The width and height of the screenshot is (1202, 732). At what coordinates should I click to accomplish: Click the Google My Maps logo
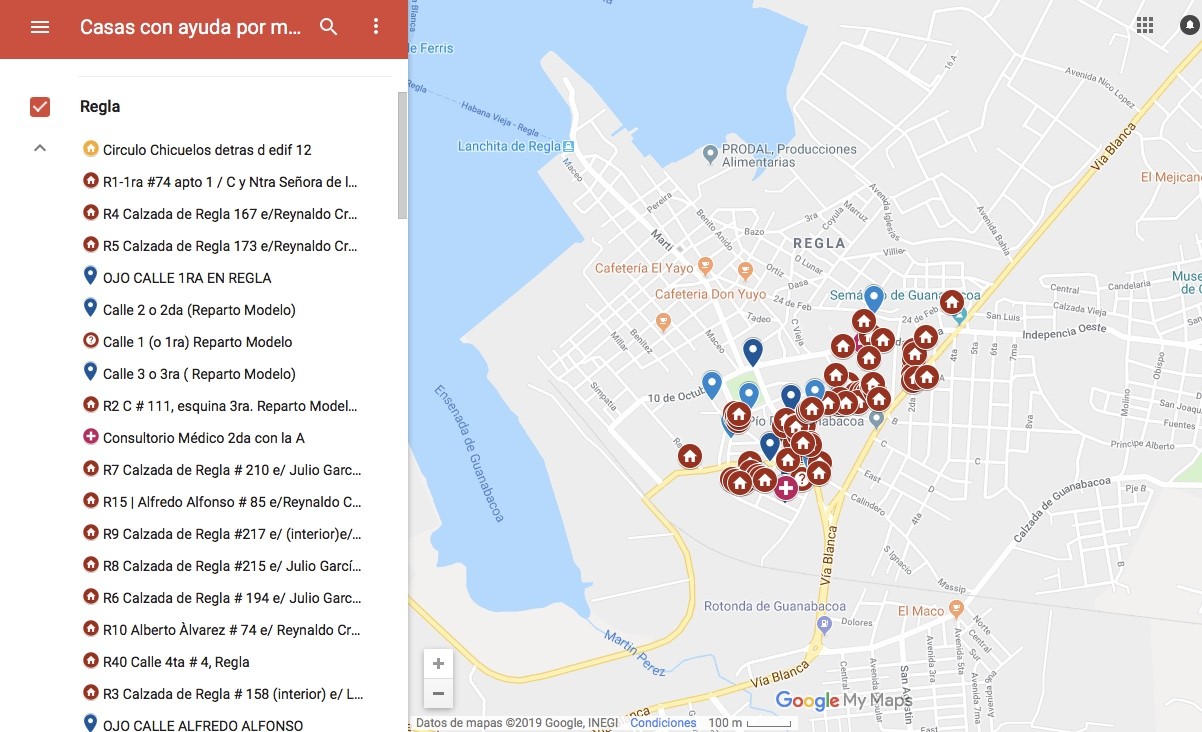[844, 701]
